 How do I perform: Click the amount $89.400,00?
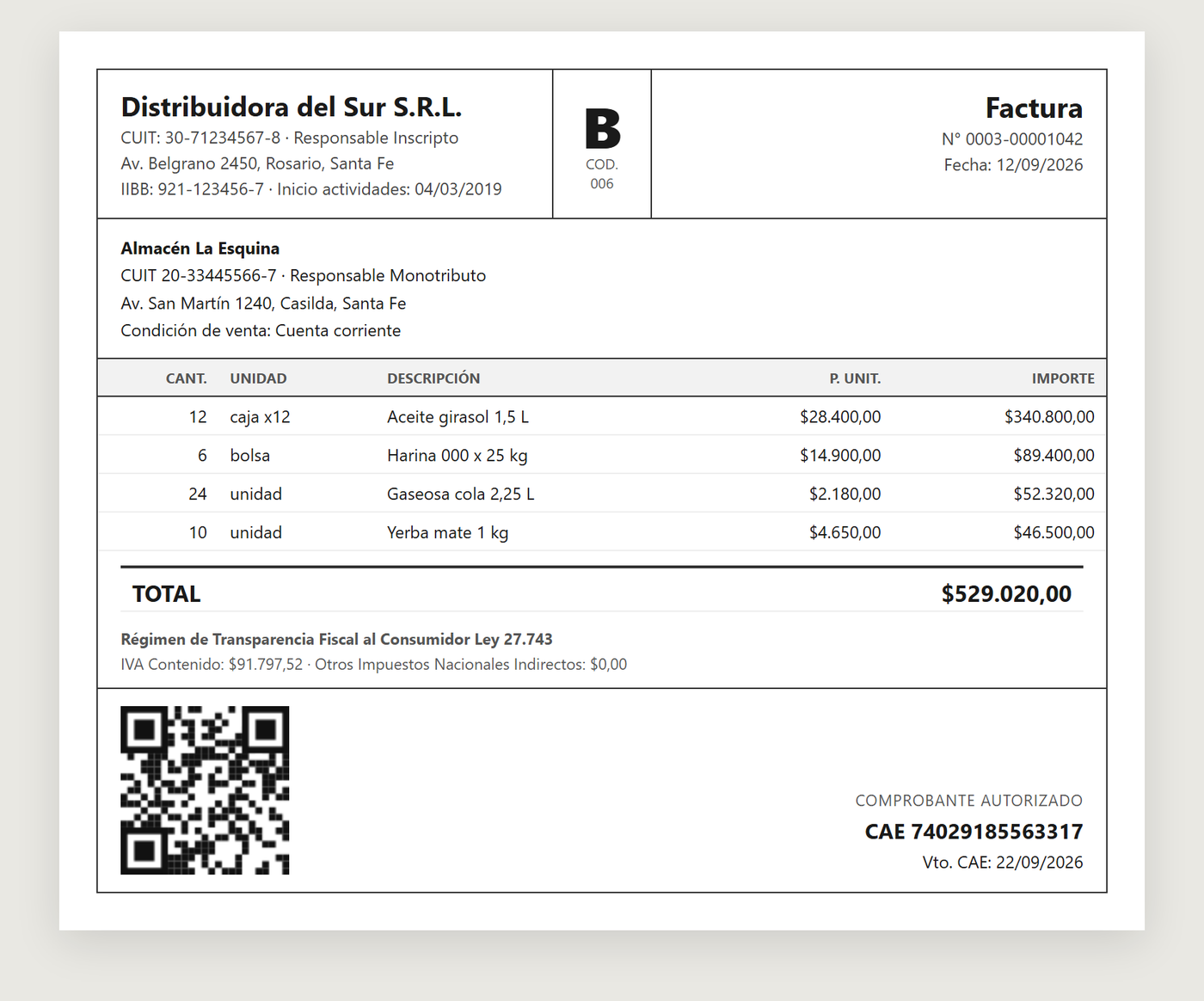1053,456
